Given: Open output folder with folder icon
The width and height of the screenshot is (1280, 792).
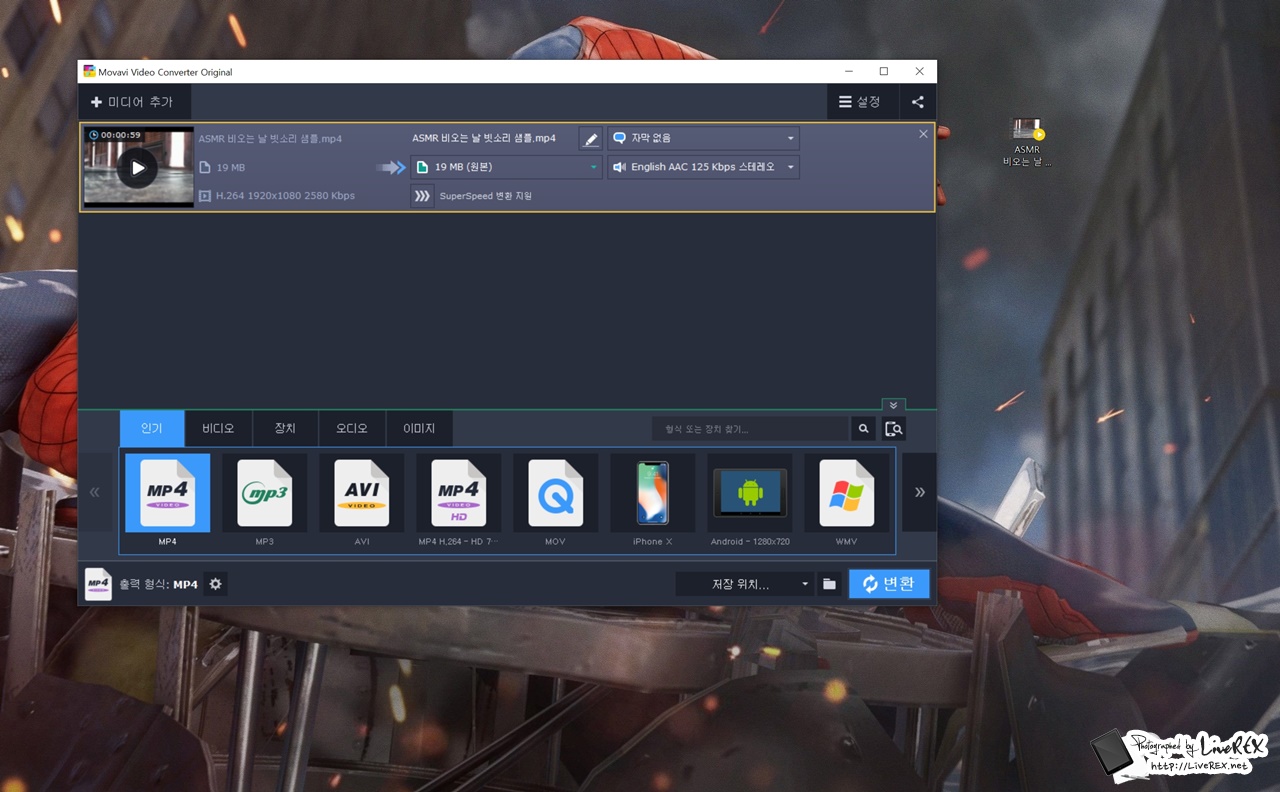Looking at the screenshot, I should 829,584.
